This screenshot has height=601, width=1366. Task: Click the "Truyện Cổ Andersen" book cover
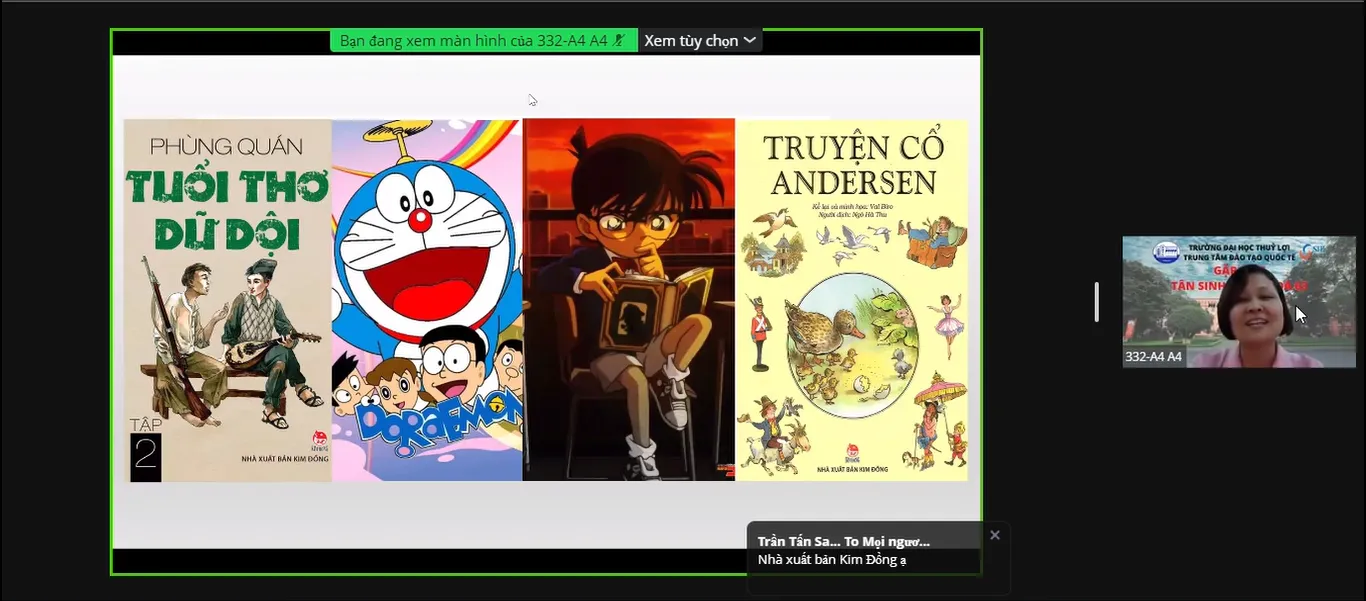tap(851, 300)
